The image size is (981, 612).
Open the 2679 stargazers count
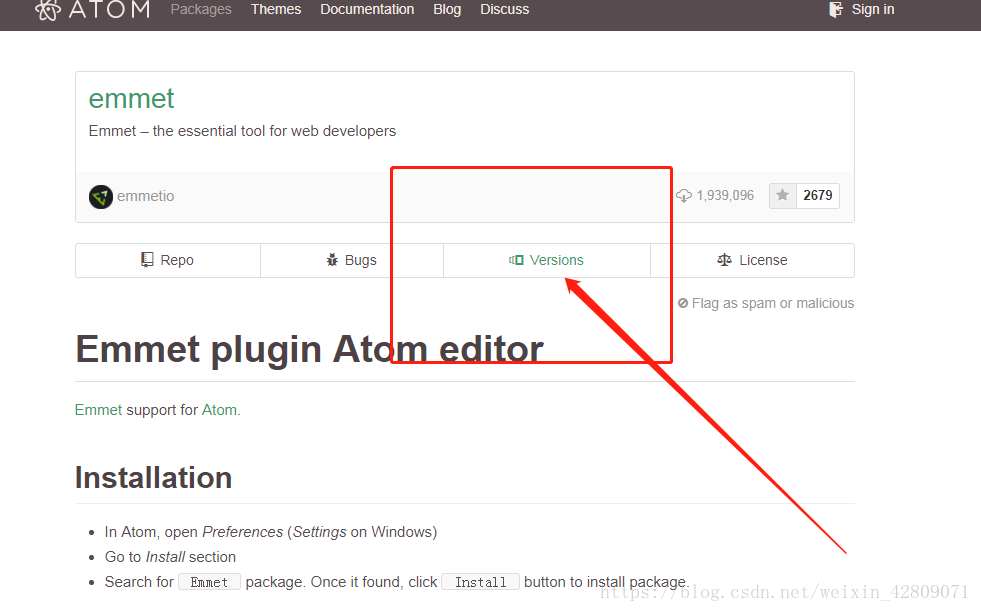[x=818, y=195]
